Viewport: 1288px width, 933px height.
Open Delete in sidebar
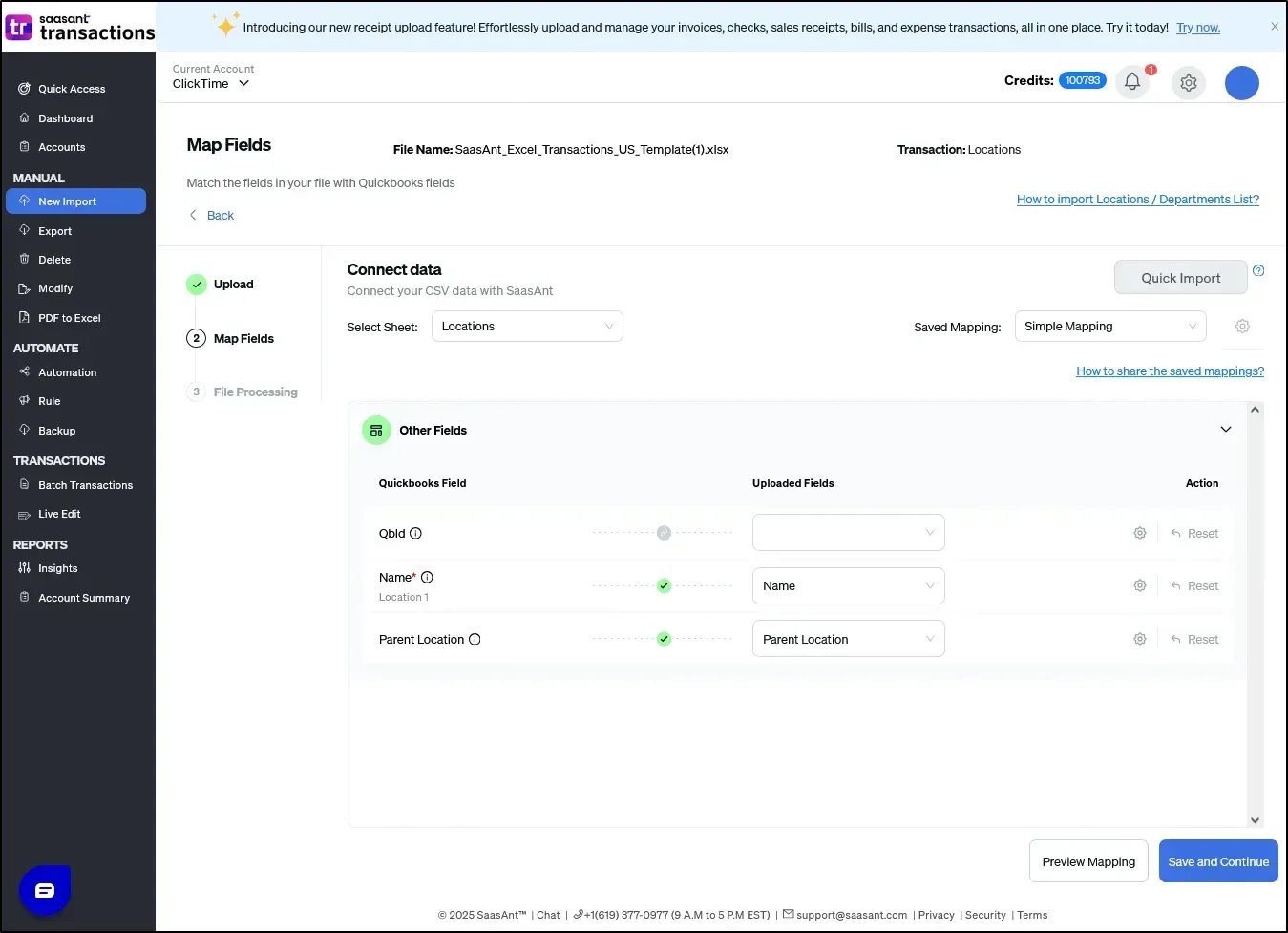54,260
